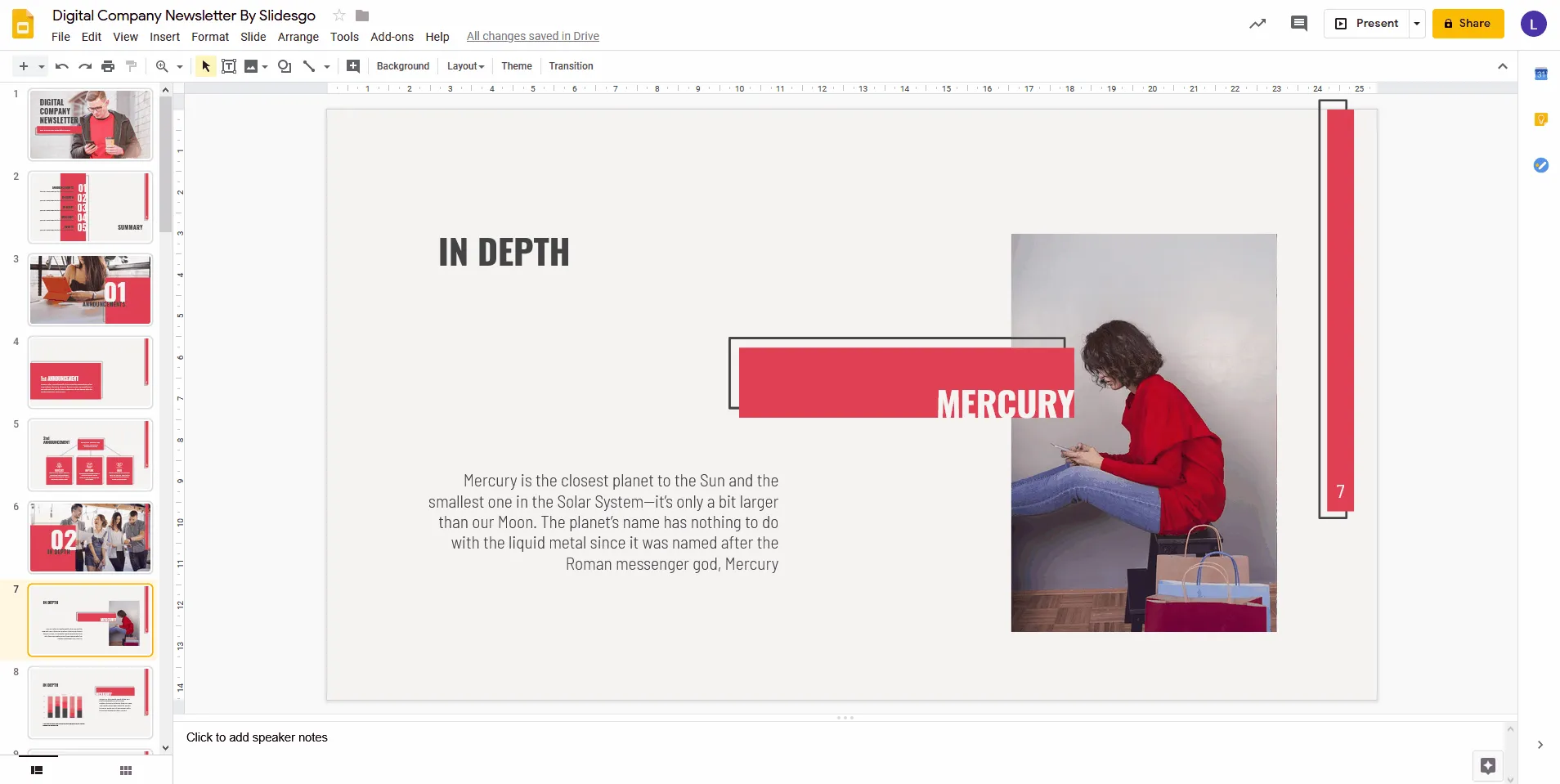1560x784 pixels.
Task: Switch to grid view
Action: [x=126, y=770]
